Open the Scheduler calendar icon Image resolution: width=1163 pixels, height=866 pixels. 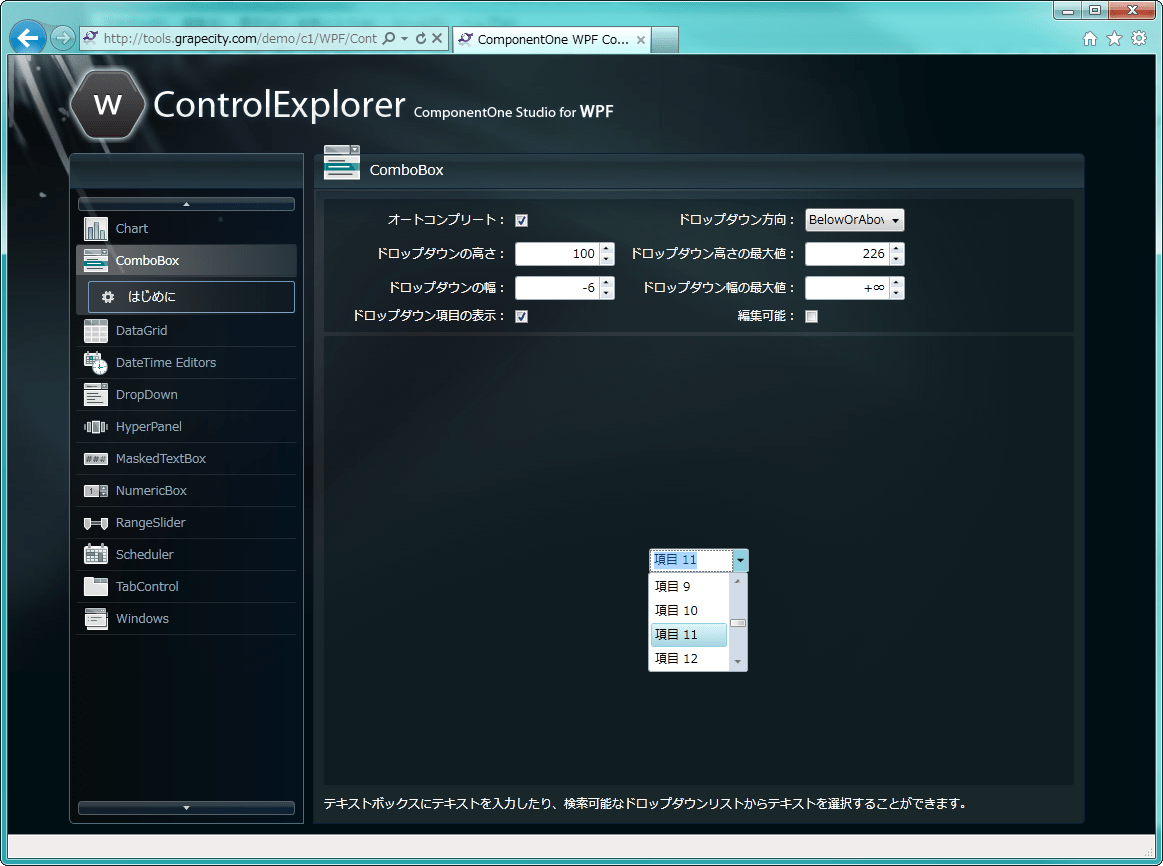(x=95, y=554)
